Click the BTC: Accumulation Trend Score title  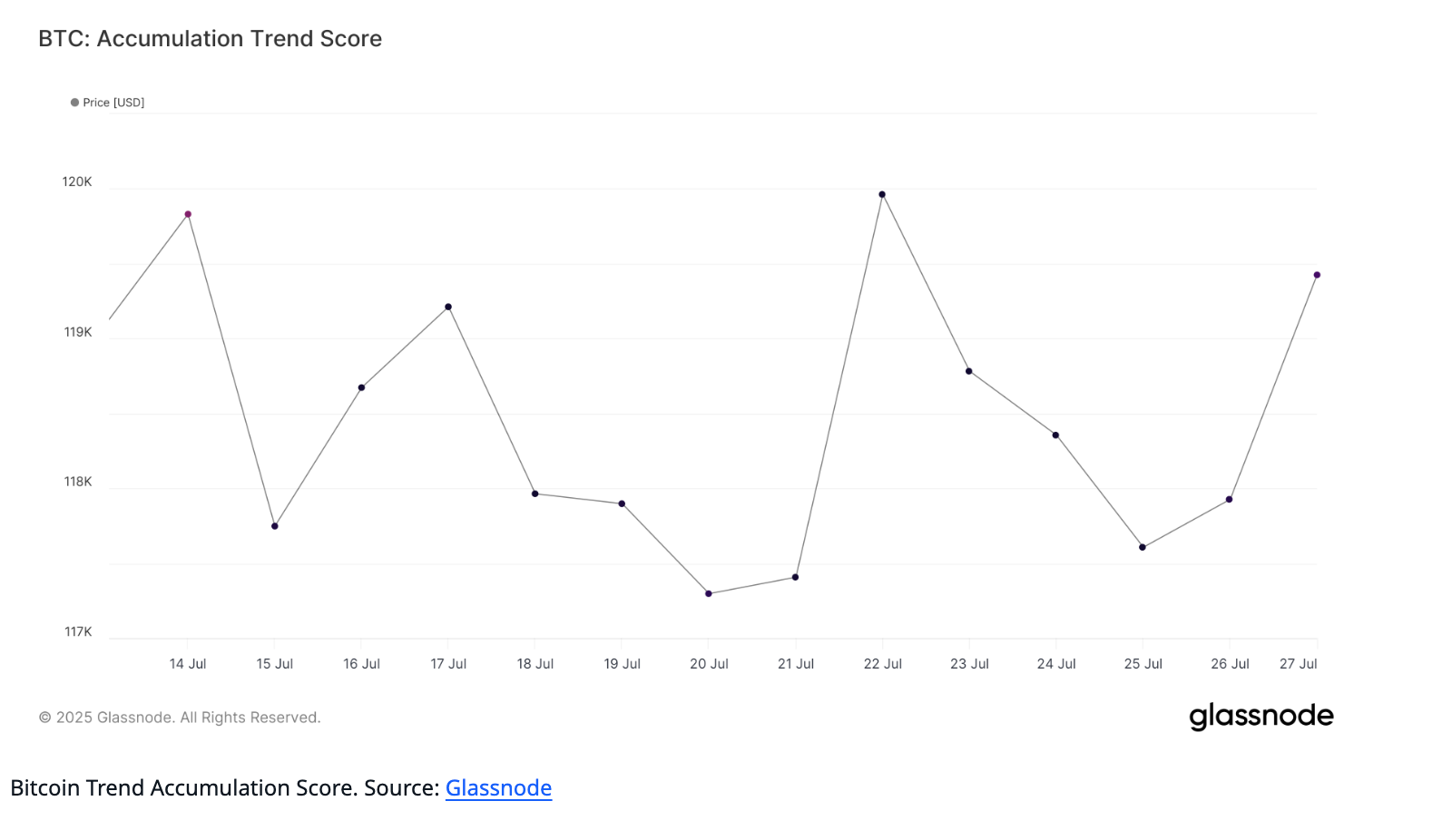coord(210,39)
